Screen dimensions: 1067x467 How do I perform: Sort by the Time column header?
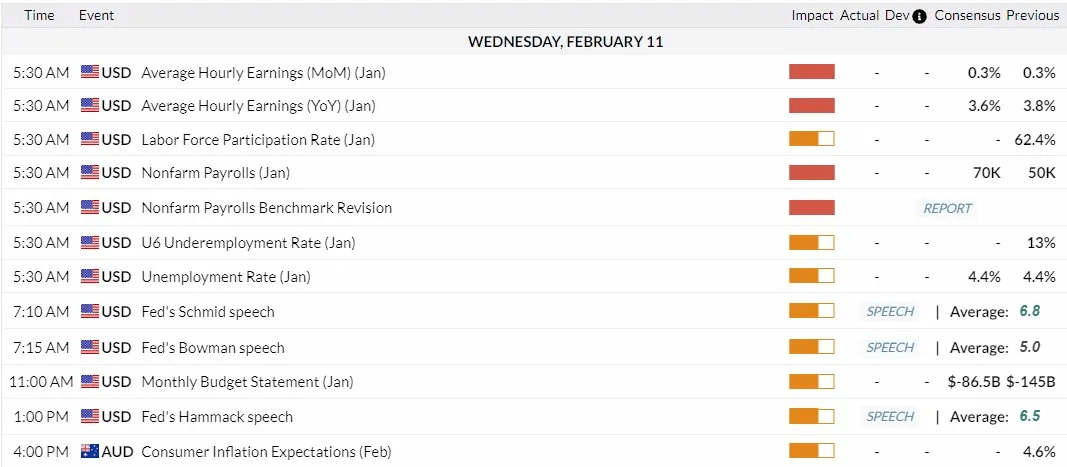[x=39, y=15]
